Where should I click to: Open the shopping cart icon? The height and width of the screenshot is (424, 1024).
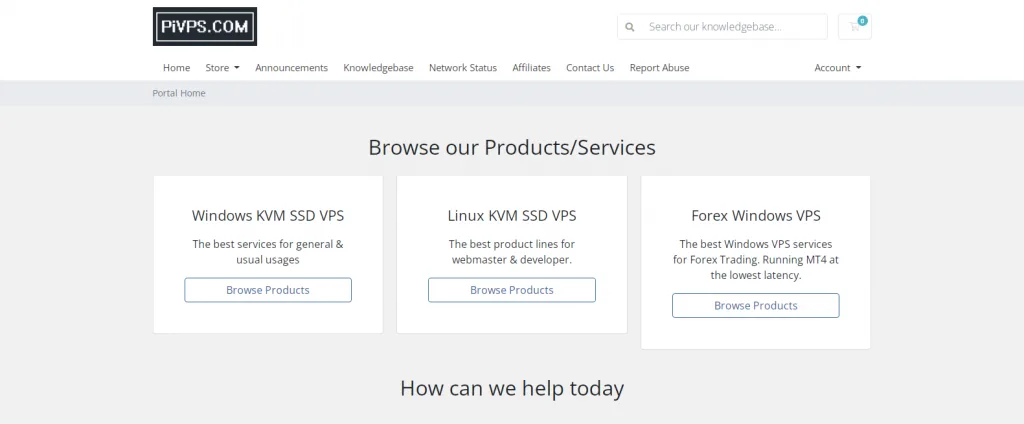[854, 27]
